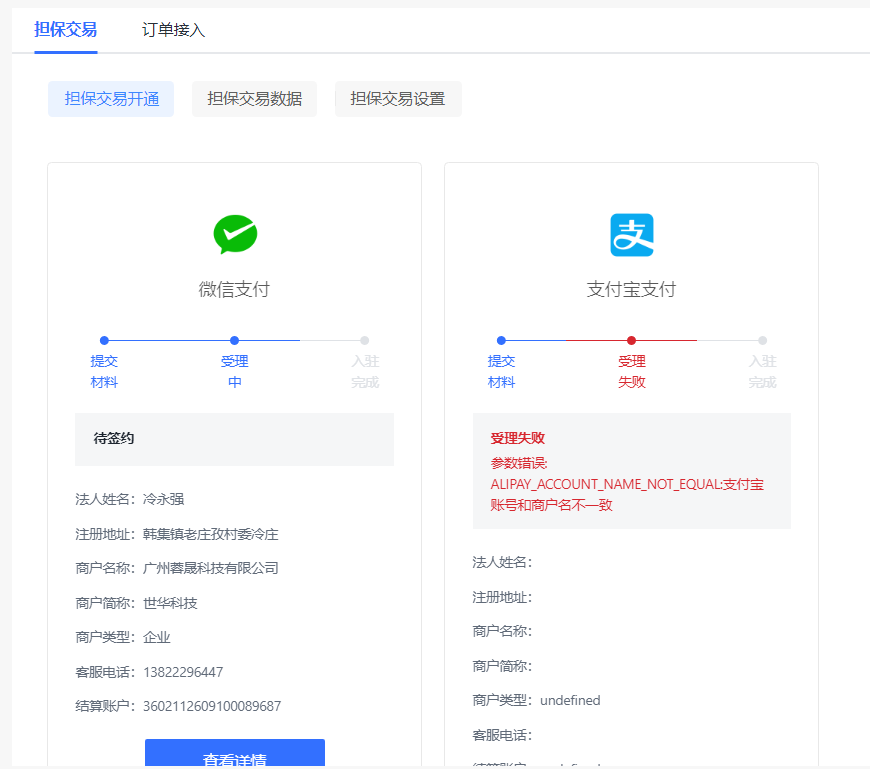
Task: Click the 支付宝支付 title text
Action: (x=631, y=289)
